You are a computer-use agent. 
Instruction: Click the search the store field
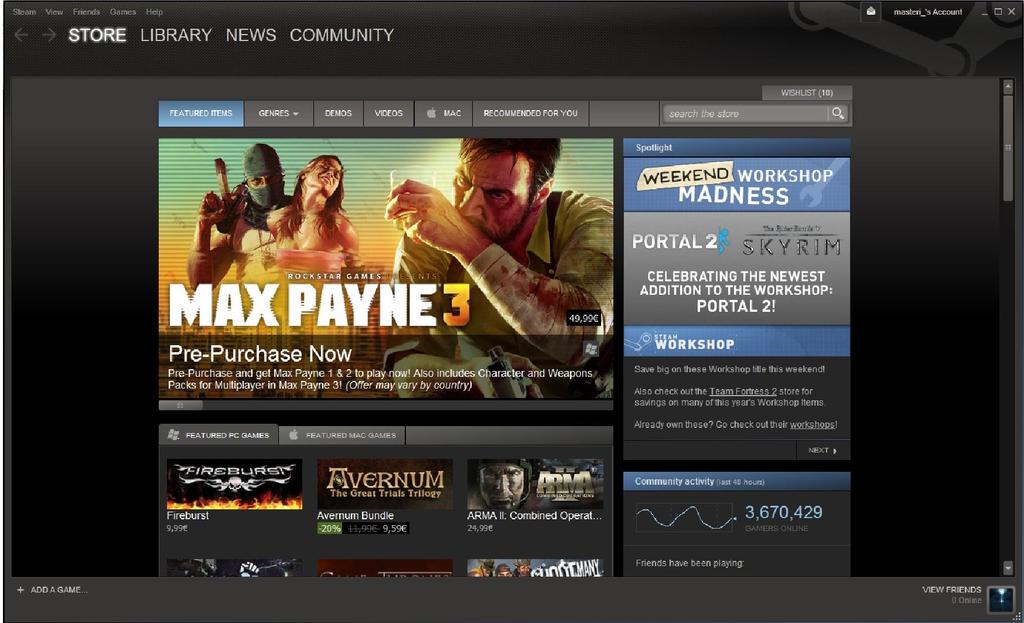[x=745, y=114]
